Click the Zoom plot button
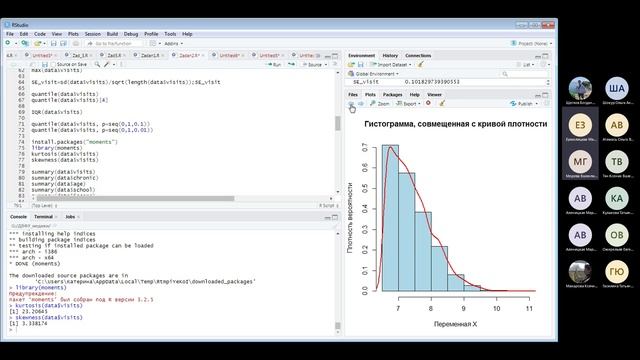640x360 pixels. coord(380,104)
